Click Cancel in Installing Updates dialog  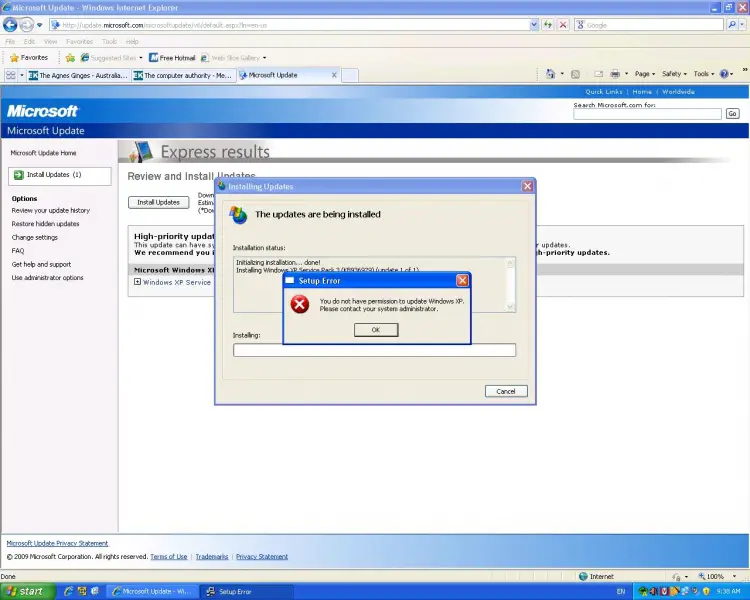tap(506, 391)
